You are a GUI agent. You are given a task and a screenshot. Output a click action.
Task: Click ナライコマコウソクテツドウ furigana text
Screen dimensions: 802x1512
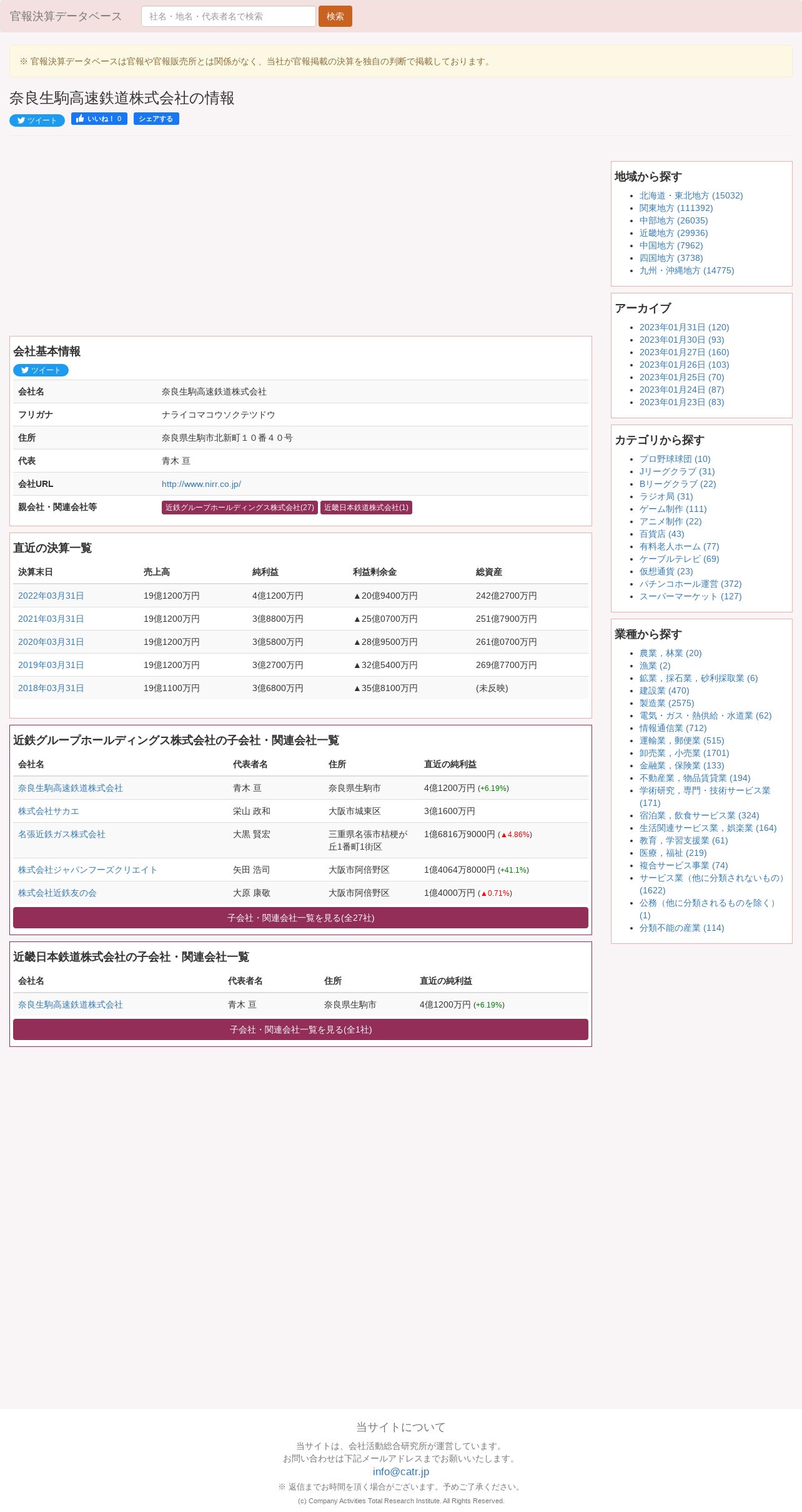pyautogui.click(x=218, y=415)
